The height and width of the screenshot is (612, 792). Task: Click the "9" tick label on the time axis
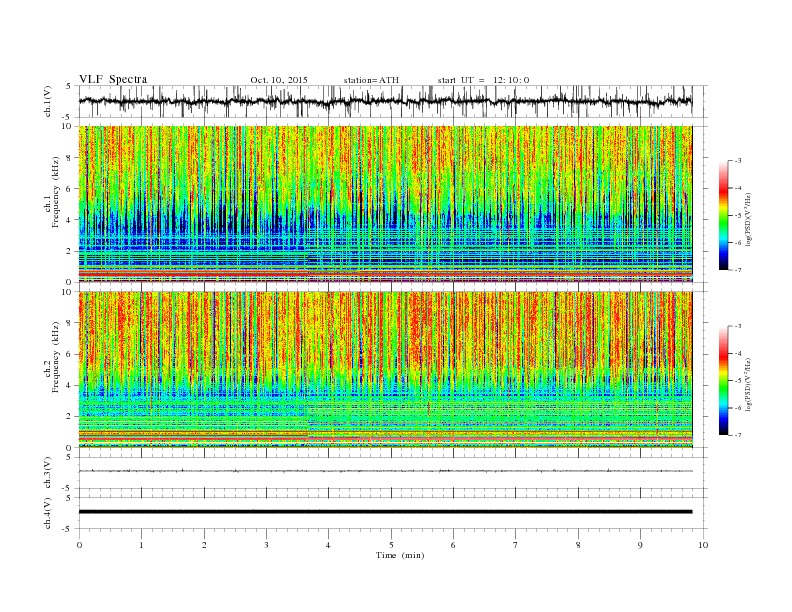click(640, 545)
